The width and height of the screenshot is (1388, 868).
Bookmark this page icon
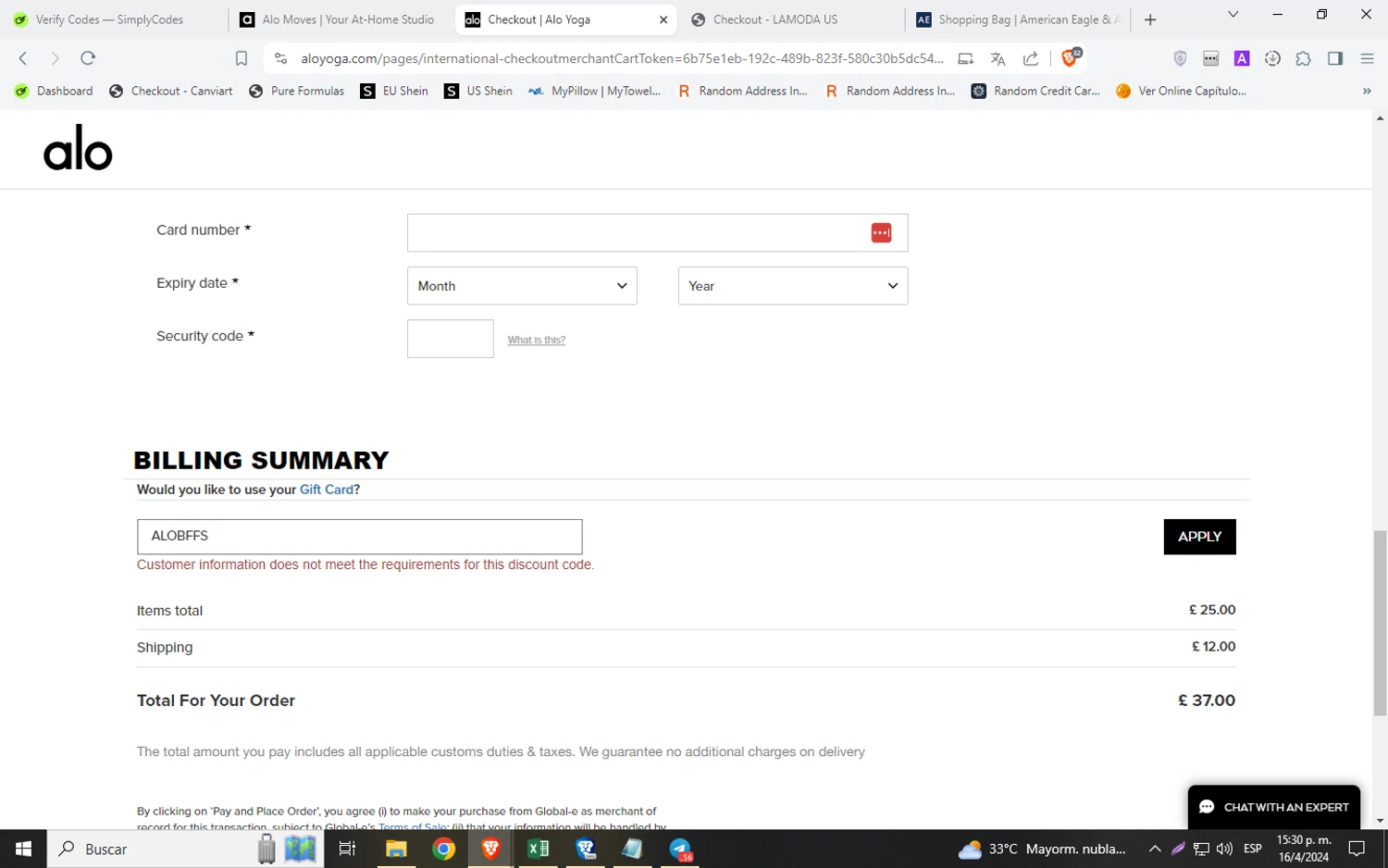(242, 58)
